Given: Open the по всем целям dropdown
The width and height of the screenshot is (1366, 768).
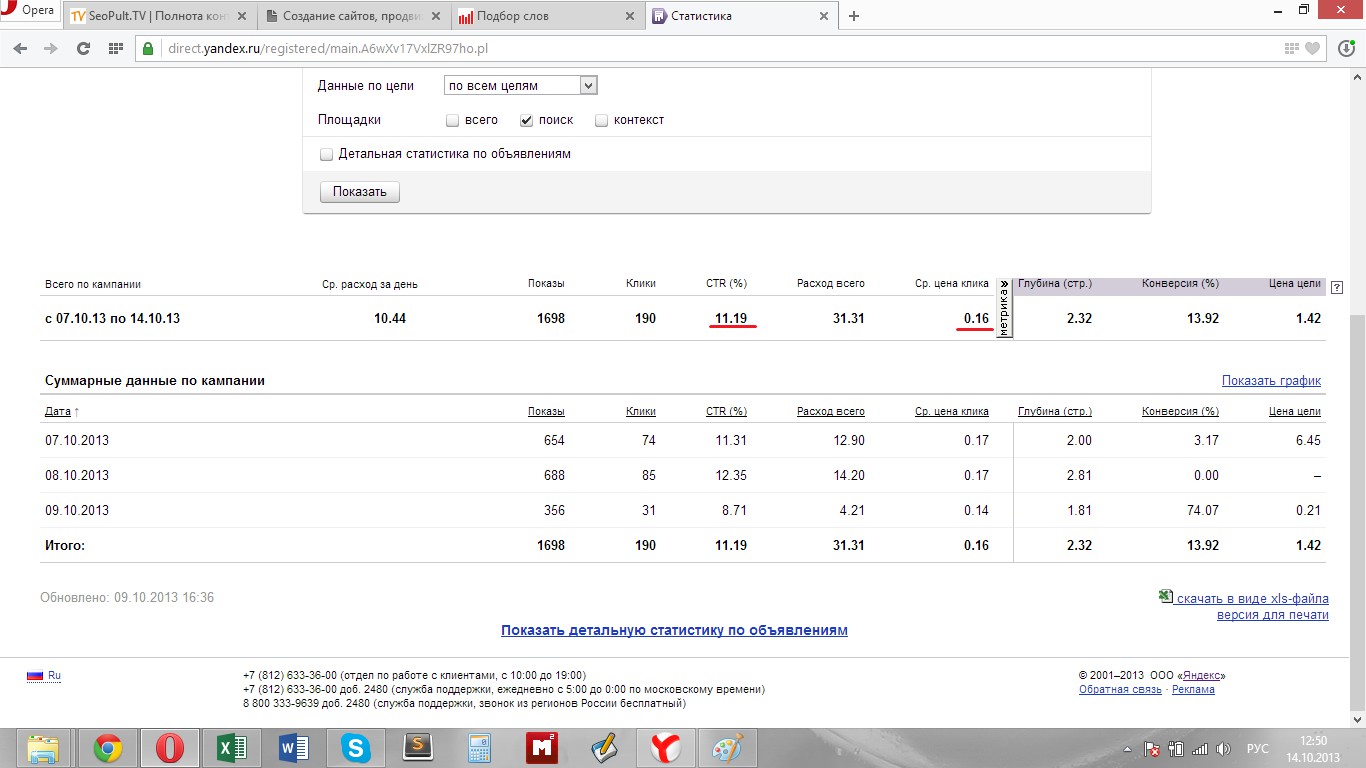Looking at the screenshot, I should coord(520,86).
